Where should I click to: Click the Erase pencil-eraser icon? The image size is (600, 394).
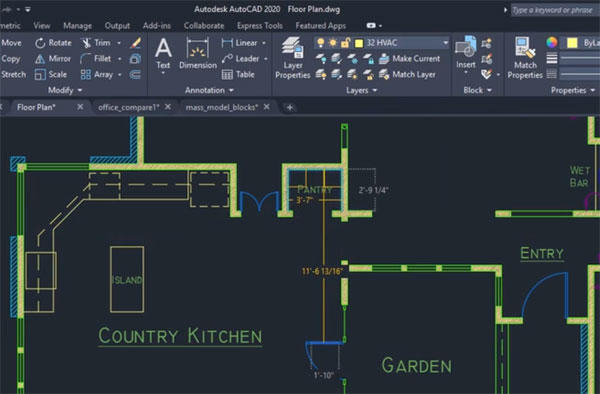click(x=135, y=43)
